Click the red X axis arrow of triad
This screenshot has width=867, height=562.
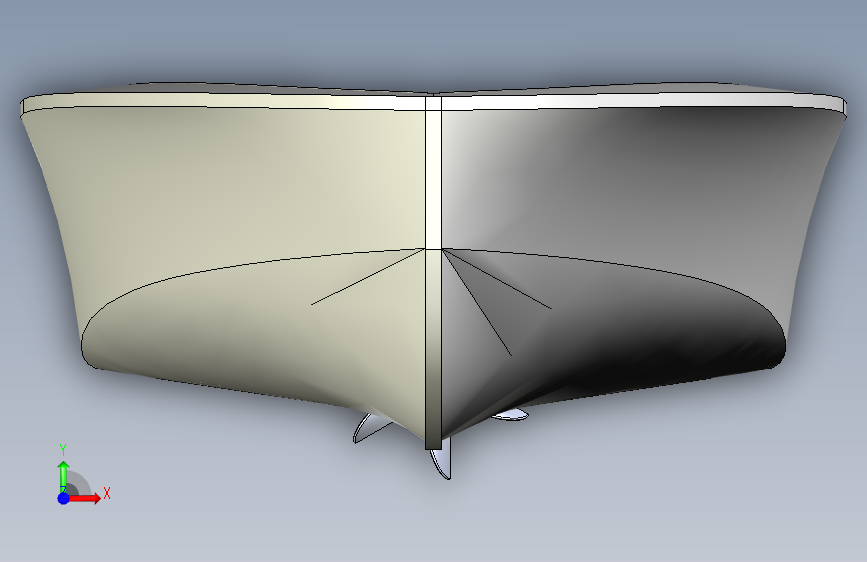pyautogui.click(x=84, y=498)
